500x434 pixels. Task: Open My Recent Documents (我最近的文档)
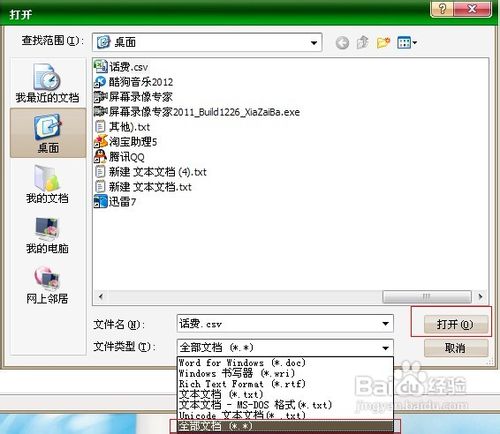coord(47,83)
